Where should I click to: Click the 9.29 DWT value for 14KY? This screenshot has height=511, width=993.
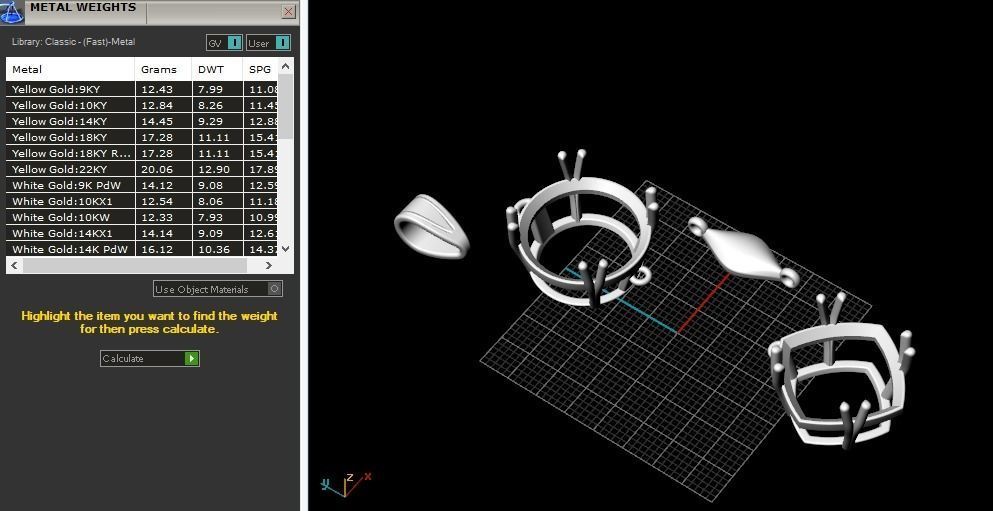pos(210,121)
